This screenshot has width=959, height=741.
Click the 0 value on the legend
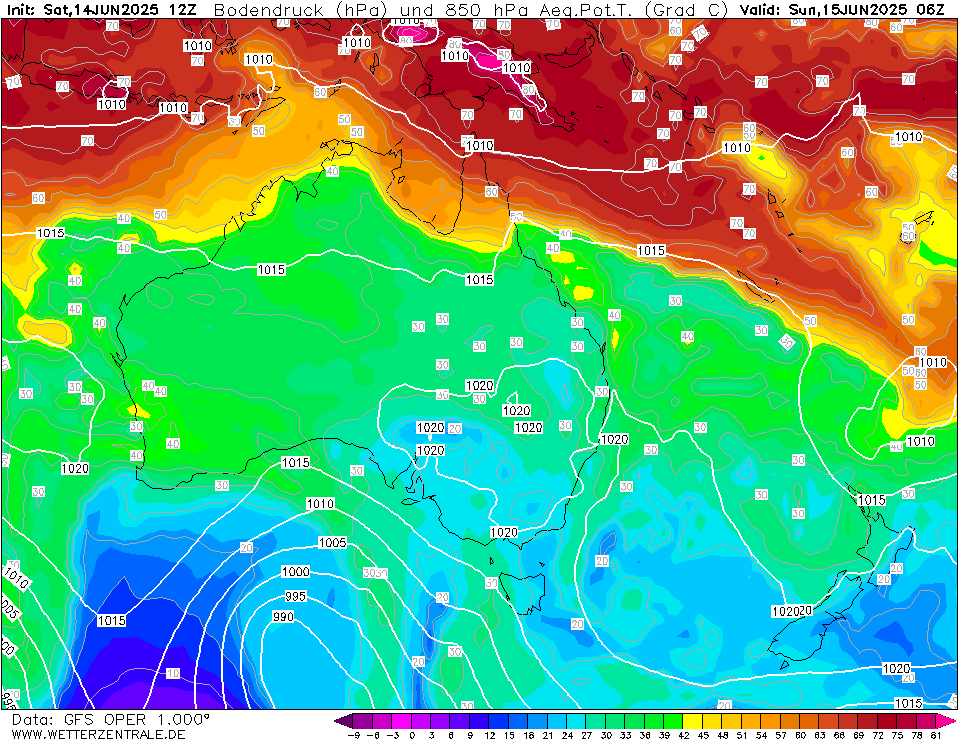(412, 735)
